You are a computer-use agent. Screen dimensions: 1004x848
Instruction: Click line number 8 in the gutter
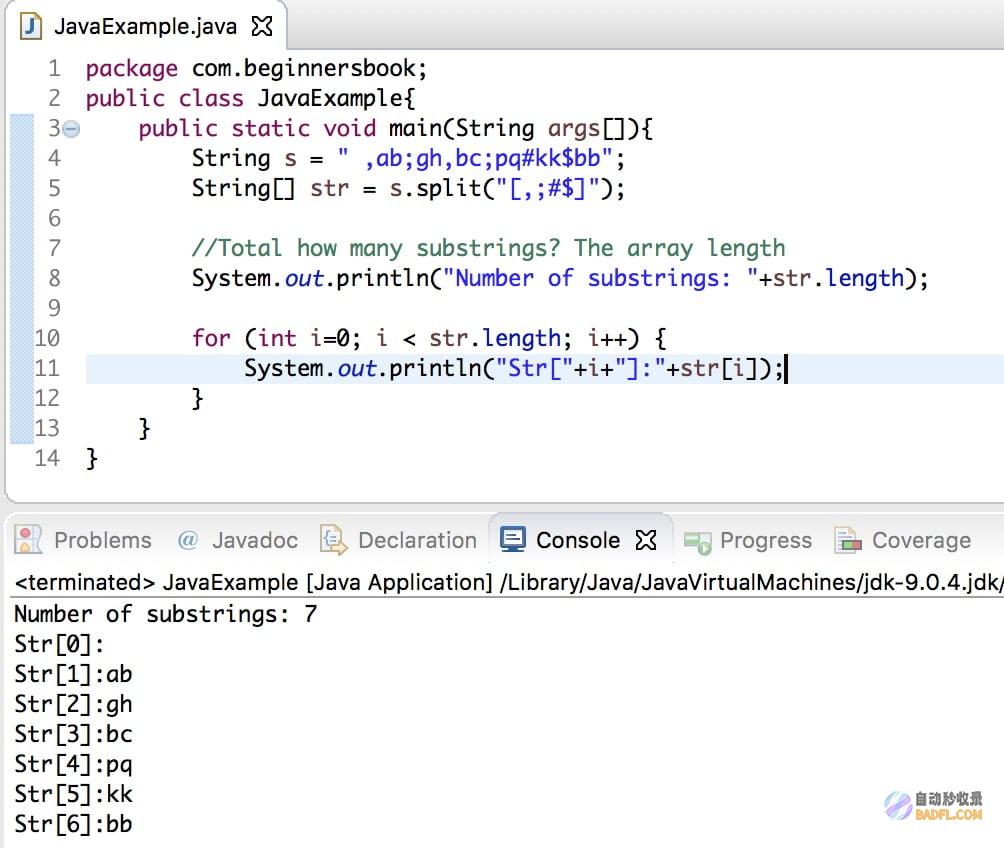coord(54,278)
